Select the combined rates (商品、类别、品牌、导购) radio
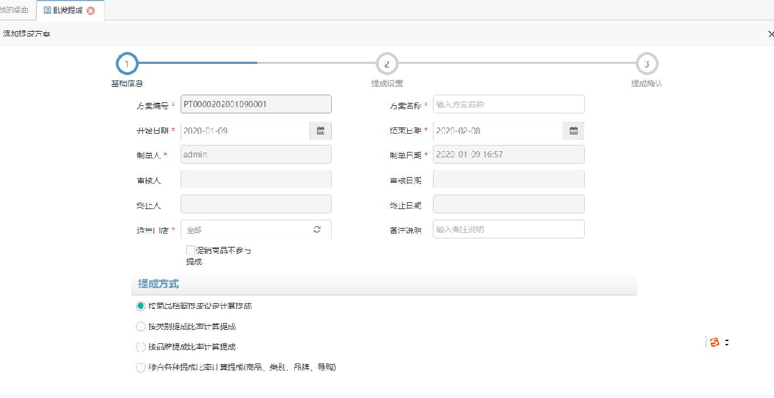This screenshot has height=398, width=774. pos(140,367)
